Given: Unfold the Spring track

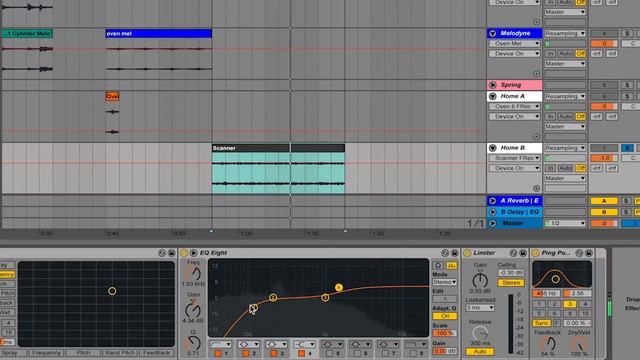Looking at the screenshot, I should click(x=493, y=85).
